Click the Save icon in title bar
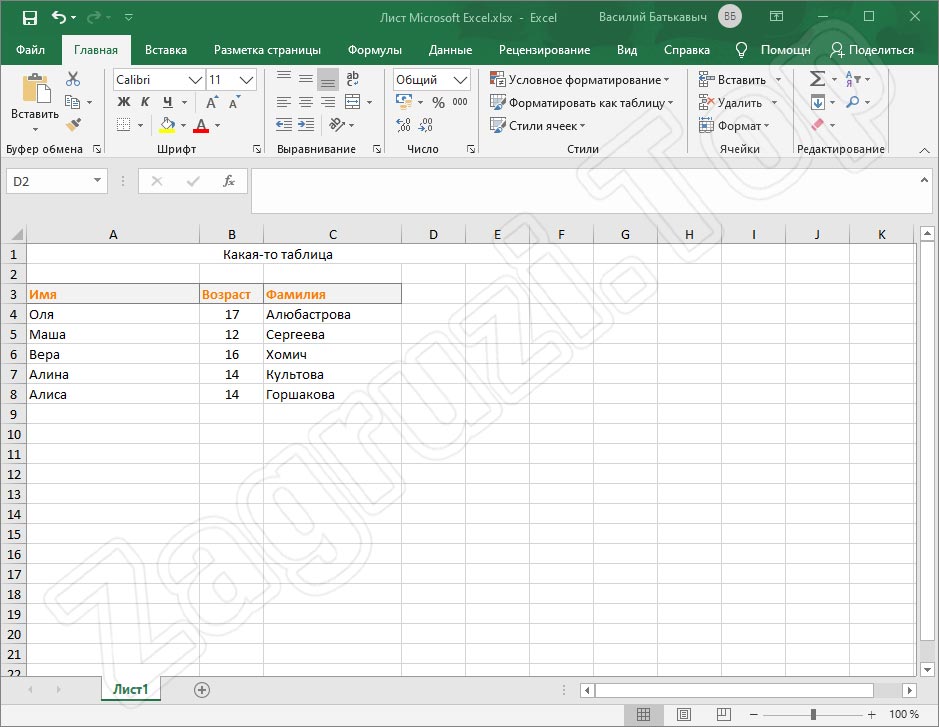 click(x=29, y=18)
